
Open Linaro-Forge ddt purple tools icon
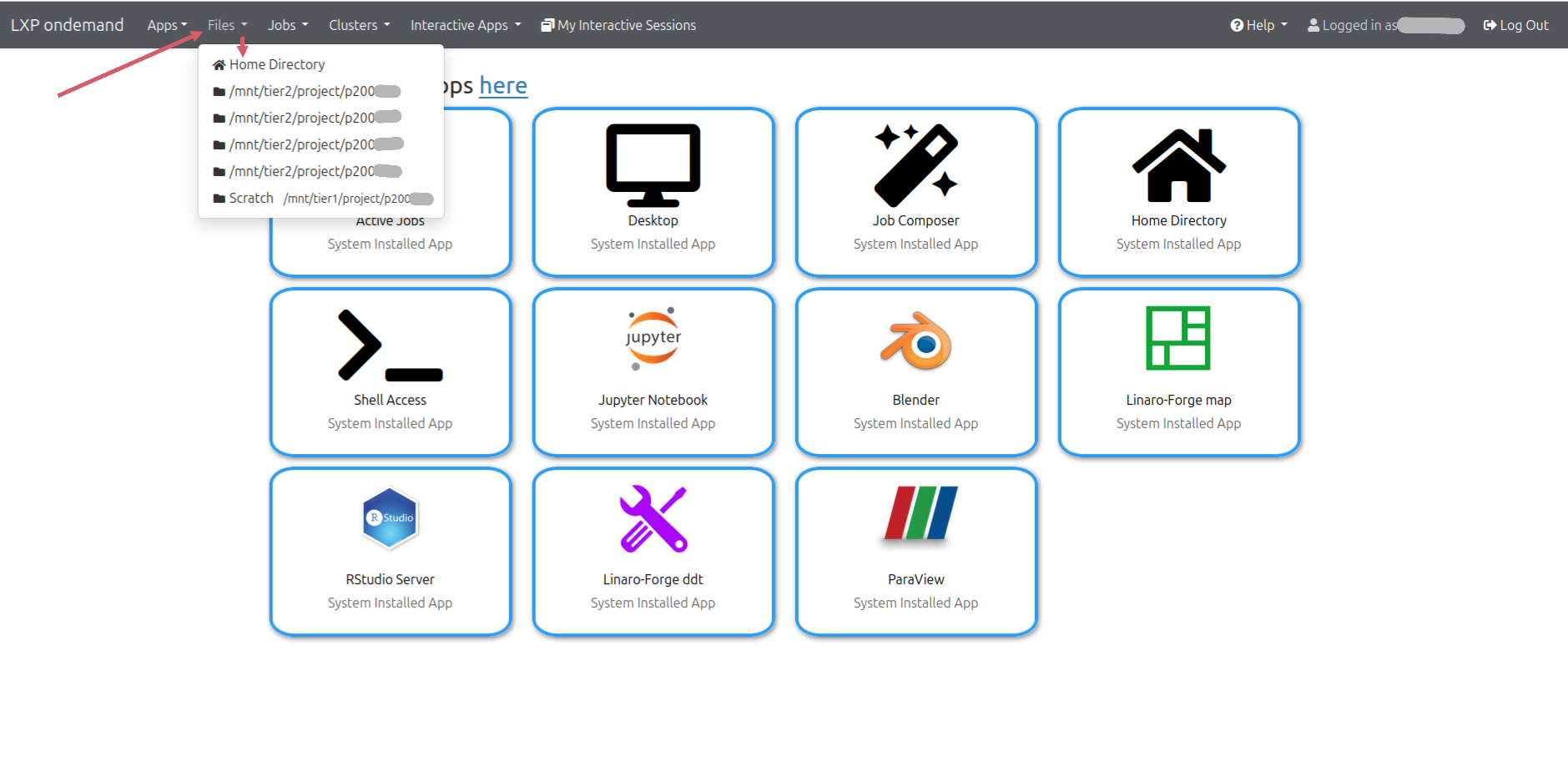[x=653, y=518]
